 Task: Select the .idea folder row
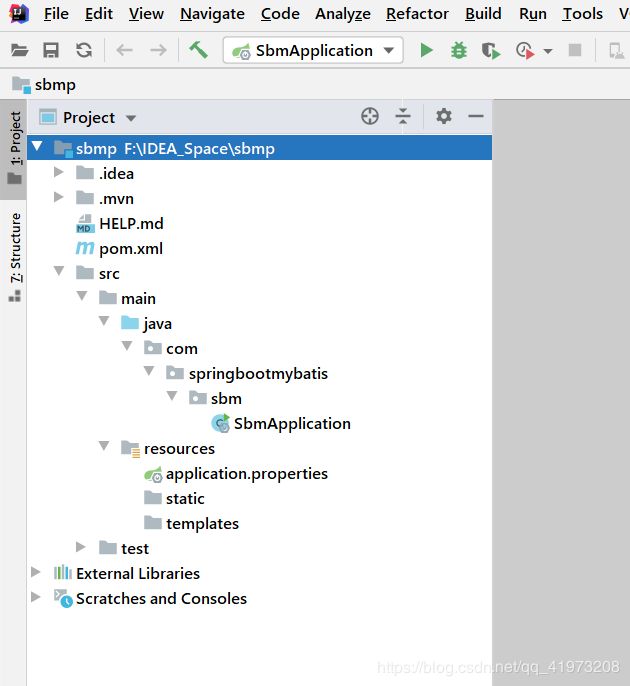coord(259,173)
